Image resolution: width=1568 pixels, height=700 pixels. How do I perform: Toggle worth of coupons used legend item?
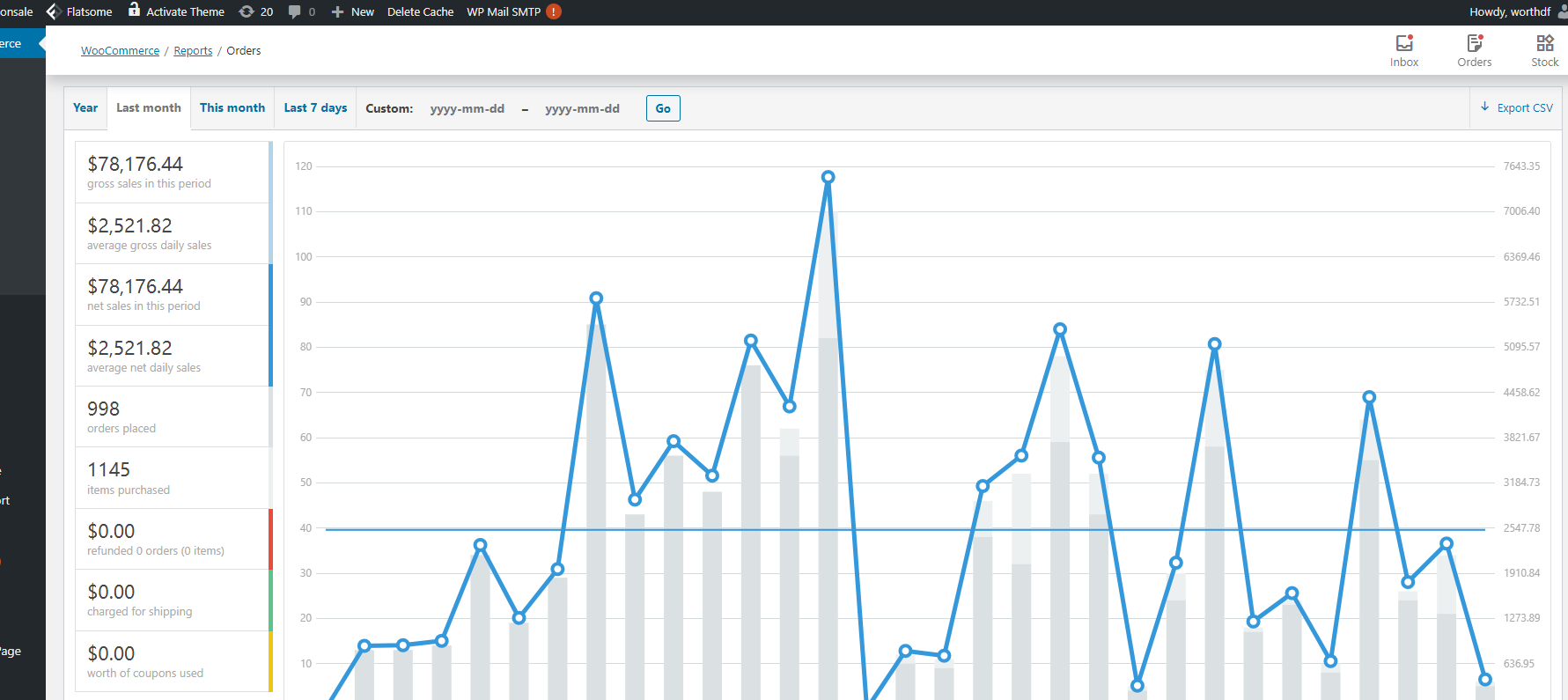173,661
